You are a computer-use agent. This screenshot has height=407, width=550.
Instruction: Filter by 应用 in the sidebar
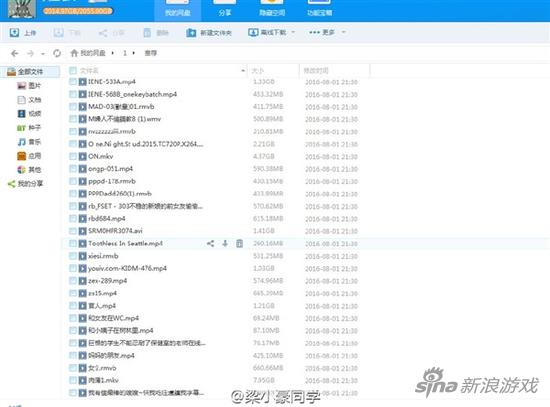point(29,156)
